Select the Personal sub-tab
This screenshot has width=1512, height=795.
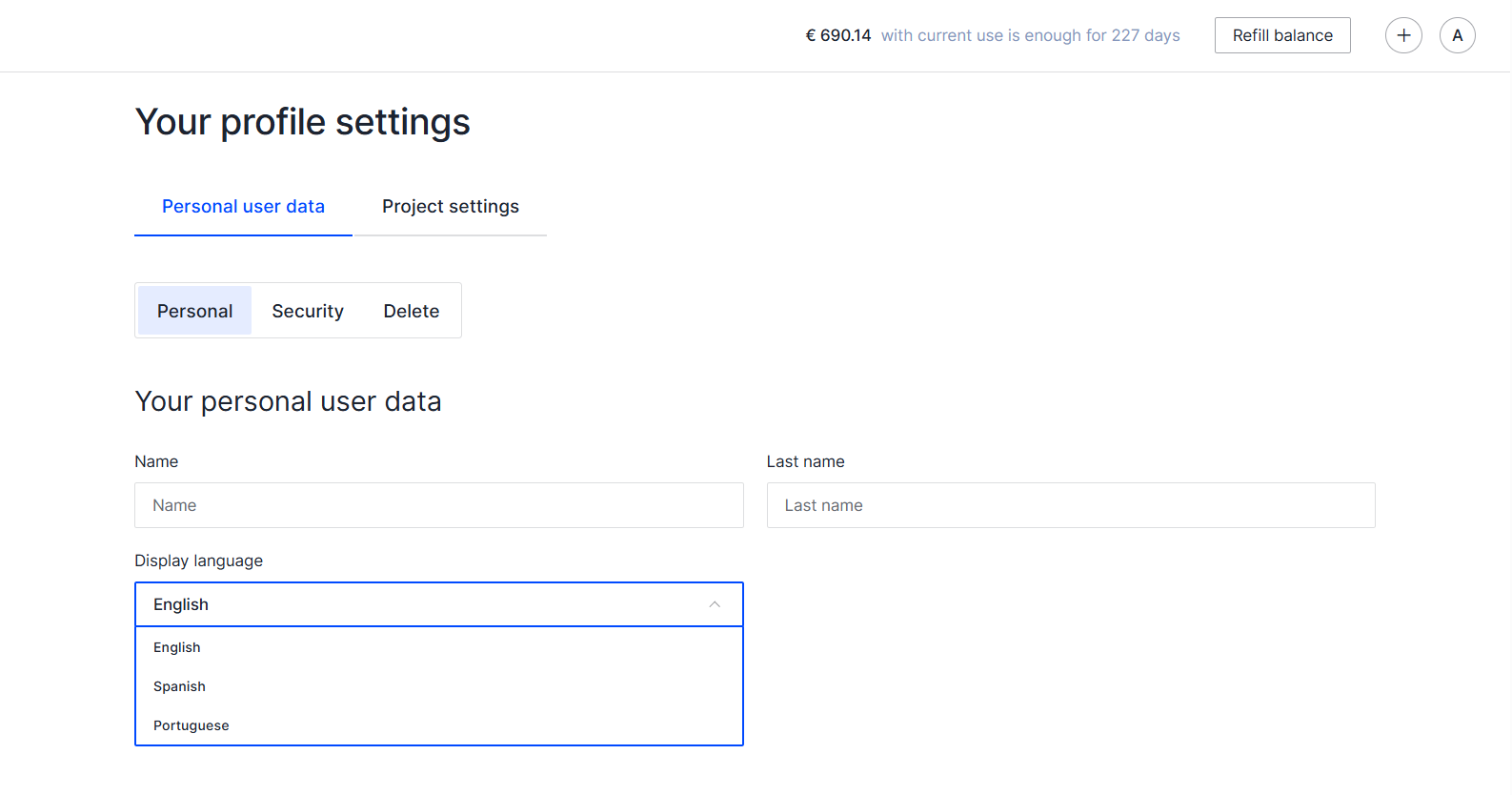[x=194, y=311]
